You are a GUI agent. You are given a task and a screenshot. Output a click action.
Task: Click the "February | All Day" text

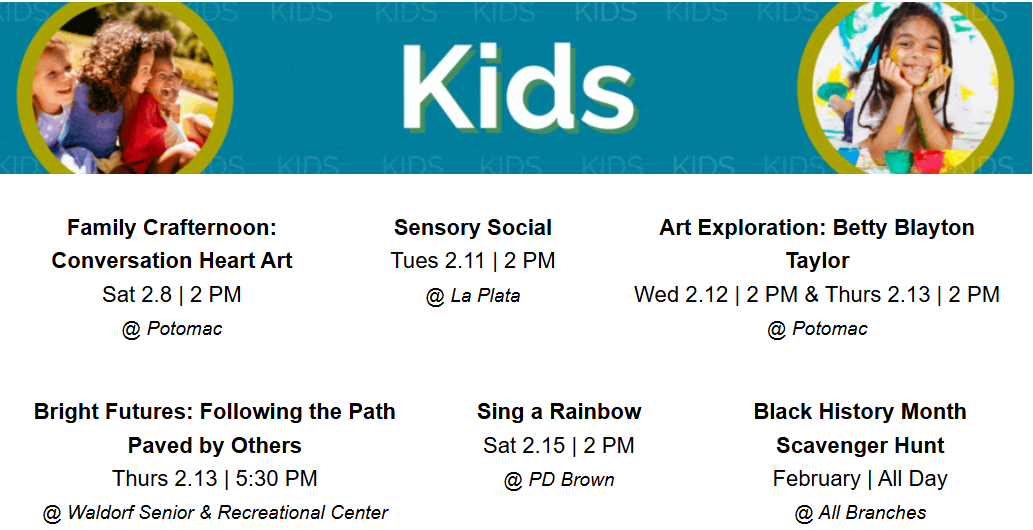860,479
